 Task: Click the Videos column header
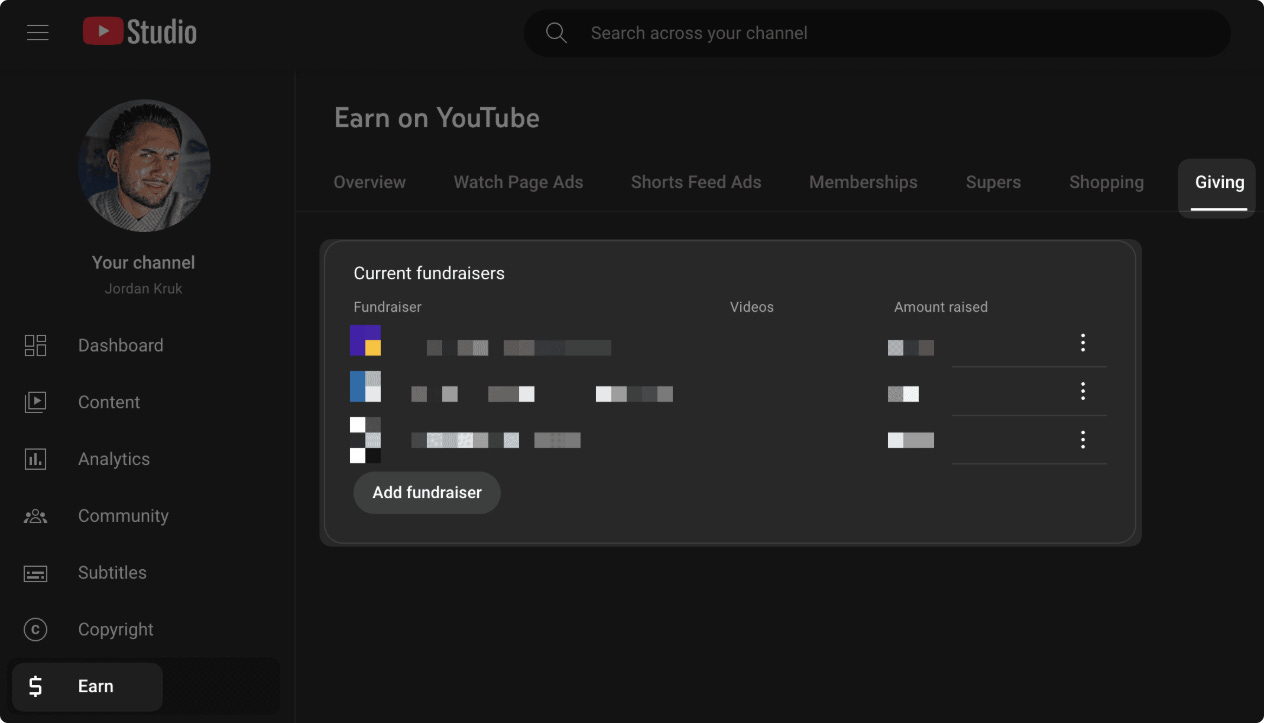(752, 307)
